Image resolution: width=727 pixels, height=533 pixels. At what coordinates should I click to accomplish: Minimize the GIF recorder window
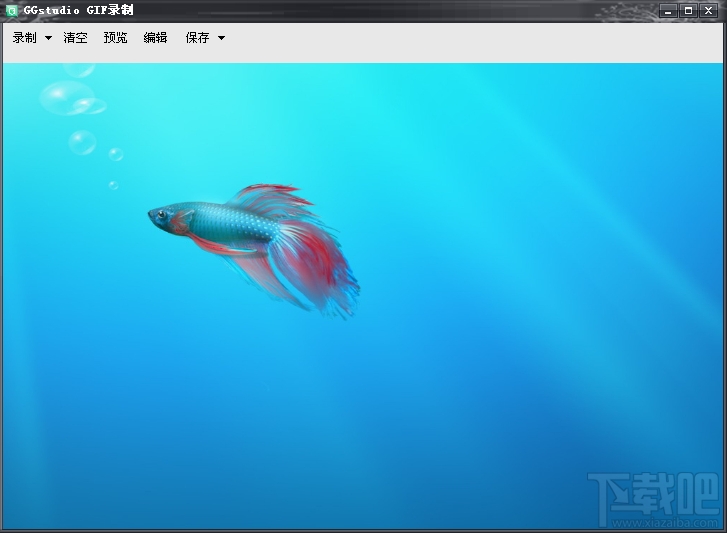tap(668, 11)
